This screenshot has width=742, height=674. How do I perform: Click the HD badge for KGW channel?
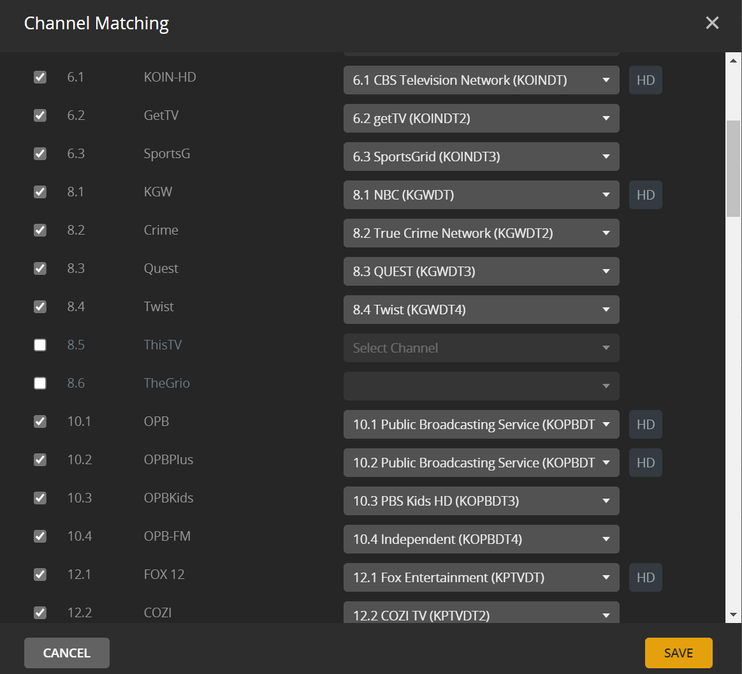click(645, 195)
